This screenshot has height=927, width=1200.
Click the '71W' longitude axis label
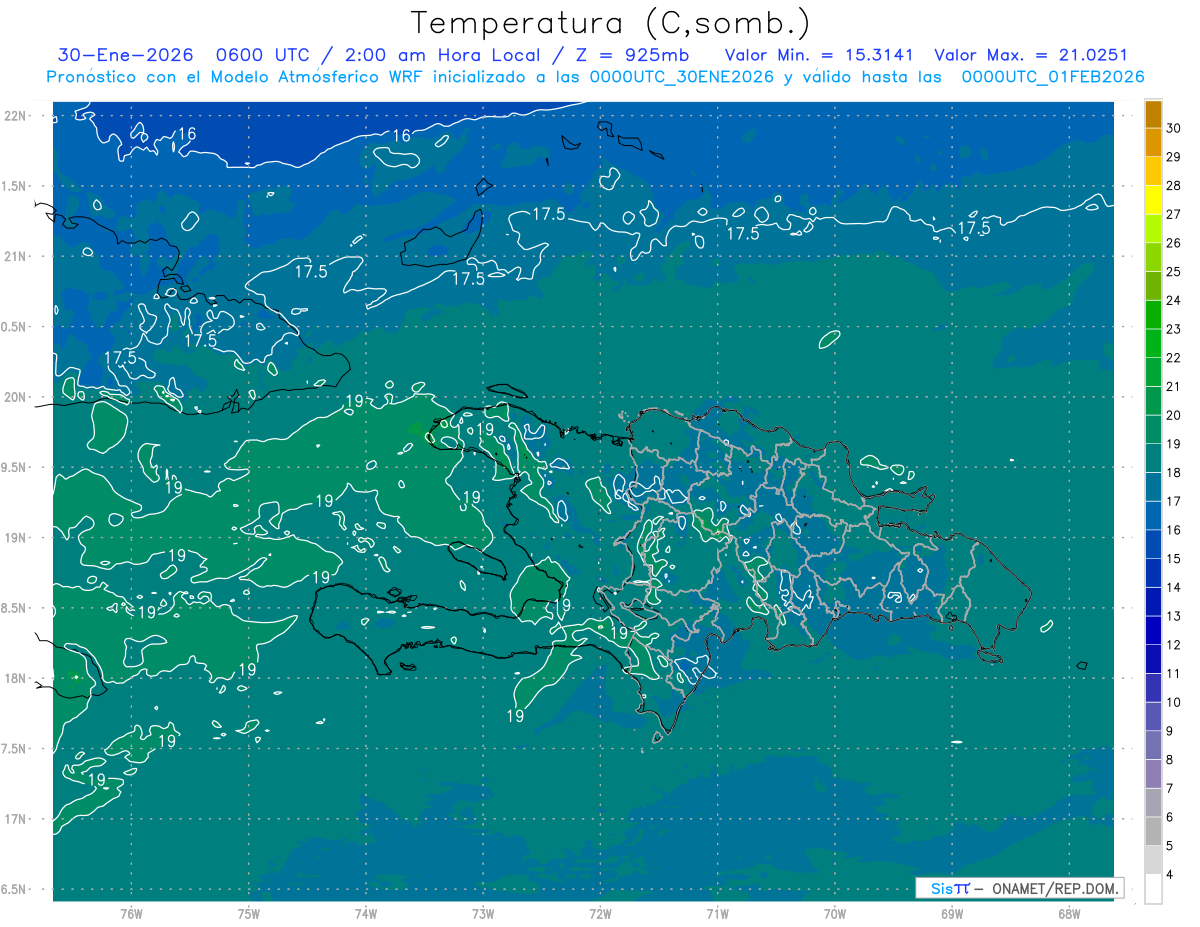(717, 913)
